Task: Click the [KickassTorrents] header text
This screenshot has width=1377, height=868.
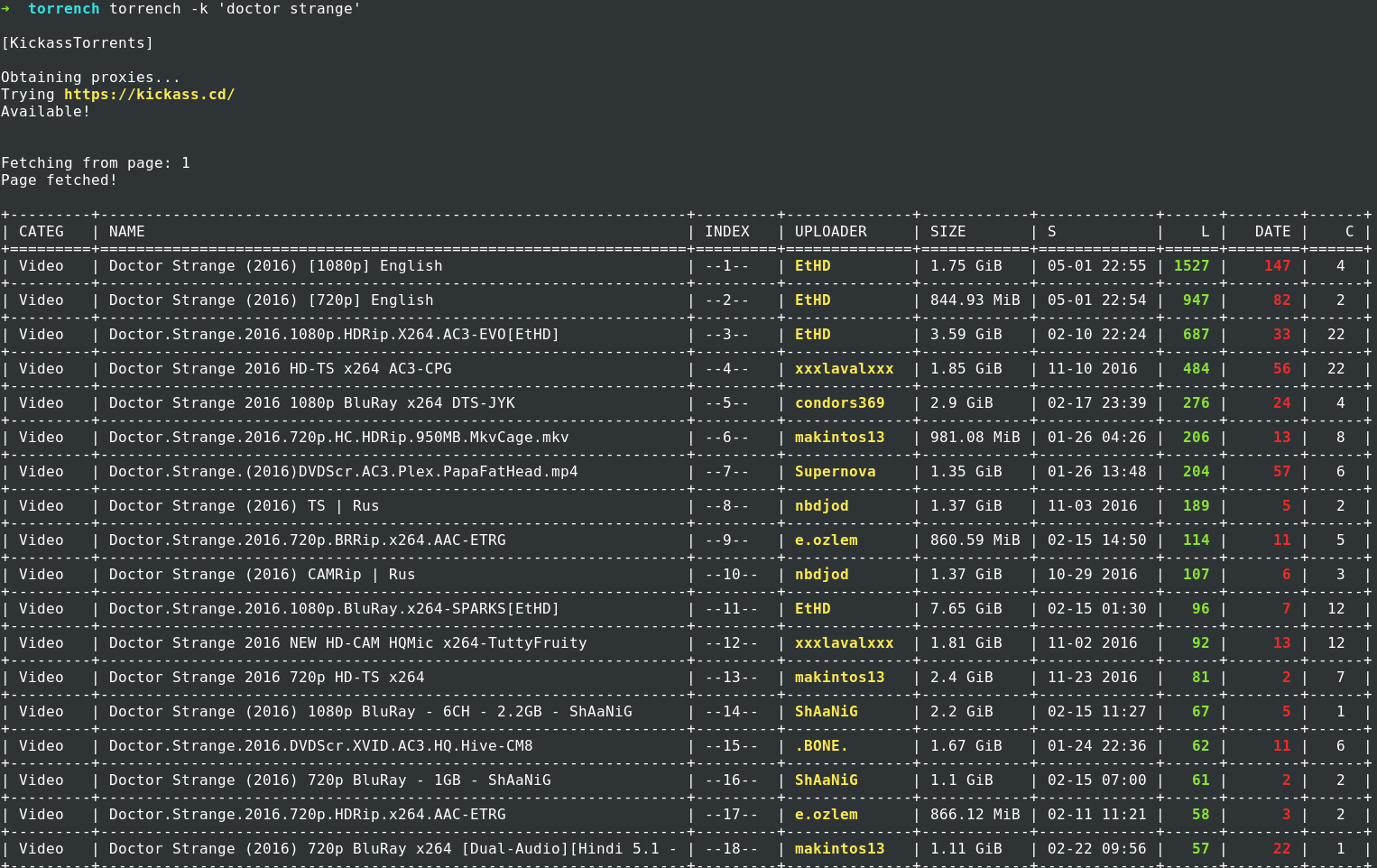Action: [x=78, y=42]
